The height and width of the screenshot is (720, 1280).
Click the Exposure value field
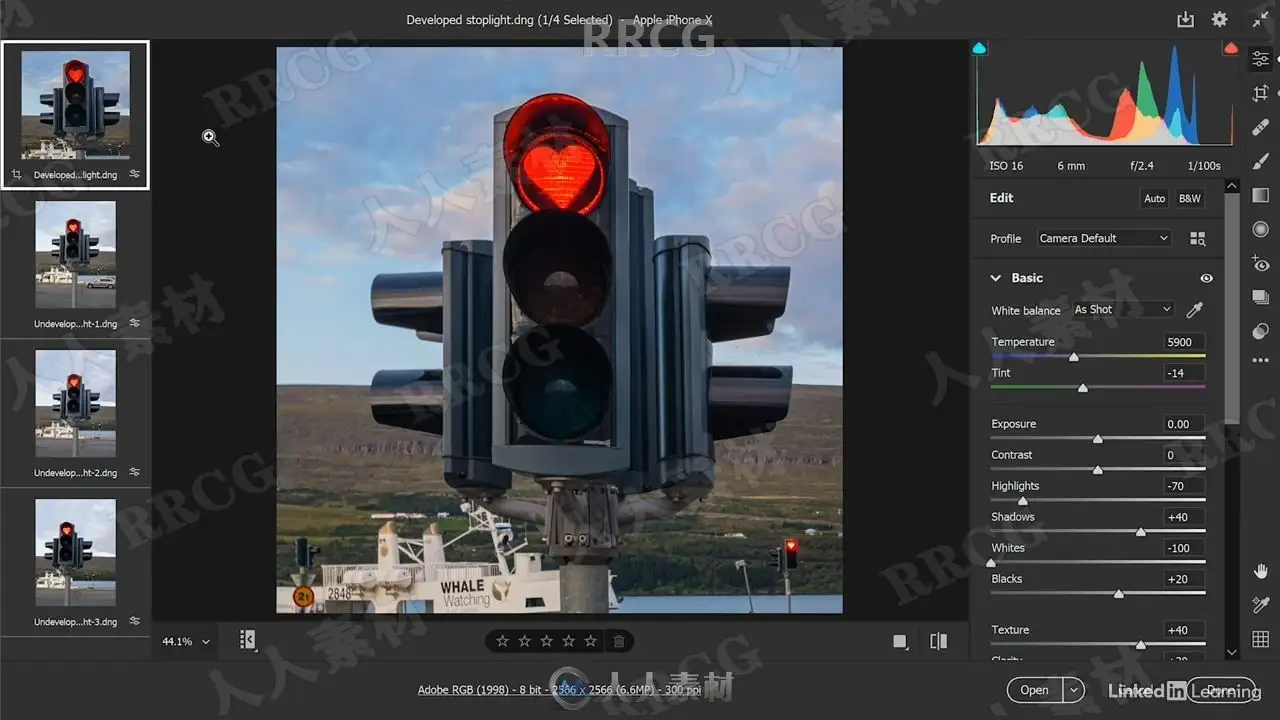point(1183,424)
